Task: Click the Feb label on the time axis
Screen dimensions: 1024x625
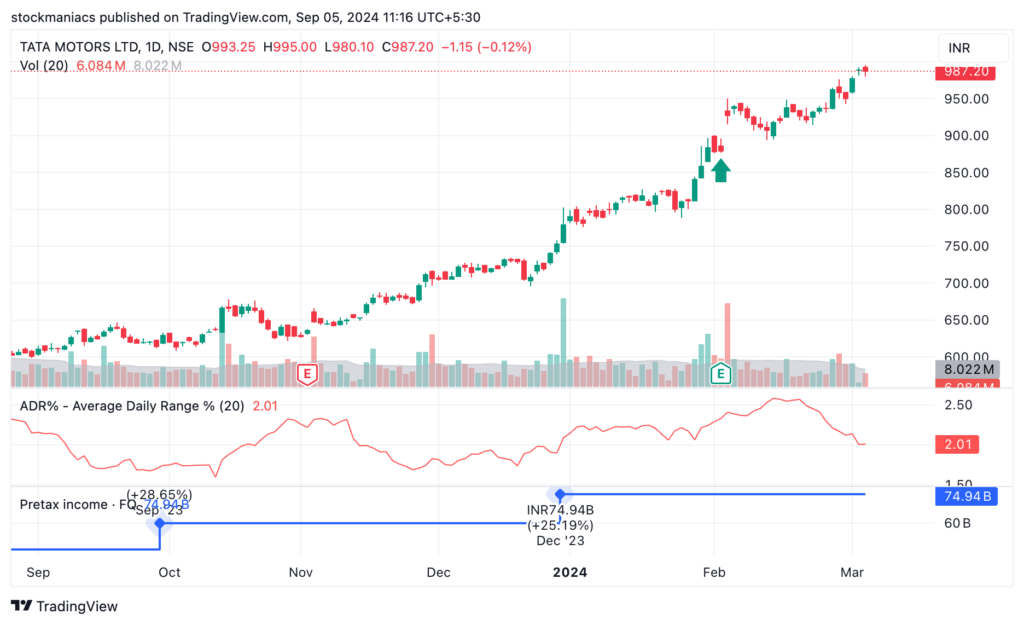Action: coord(714,572)
